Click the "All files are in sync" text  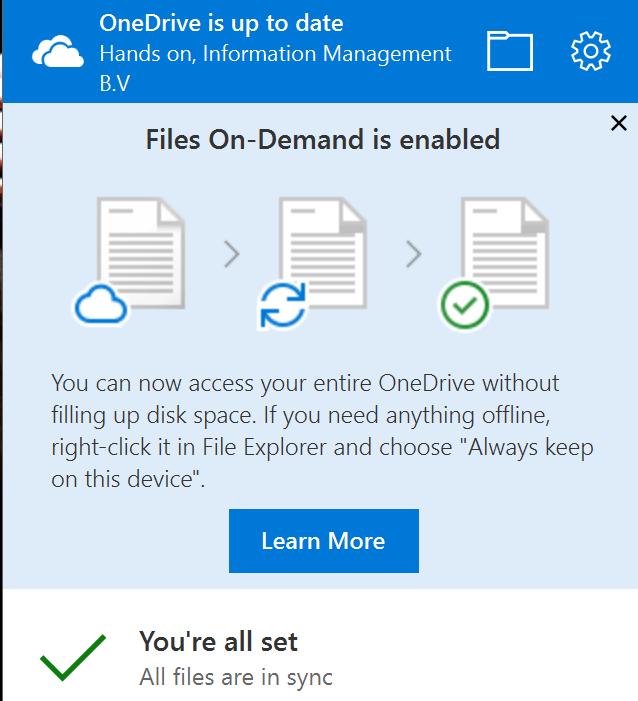point(236,677)
